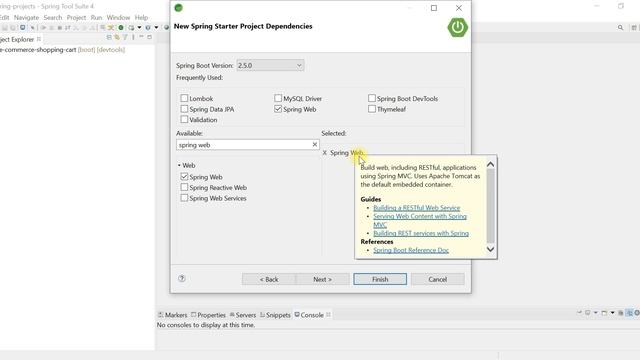Open the Search menu
The image size is (640, 360).
coord(53,18)
